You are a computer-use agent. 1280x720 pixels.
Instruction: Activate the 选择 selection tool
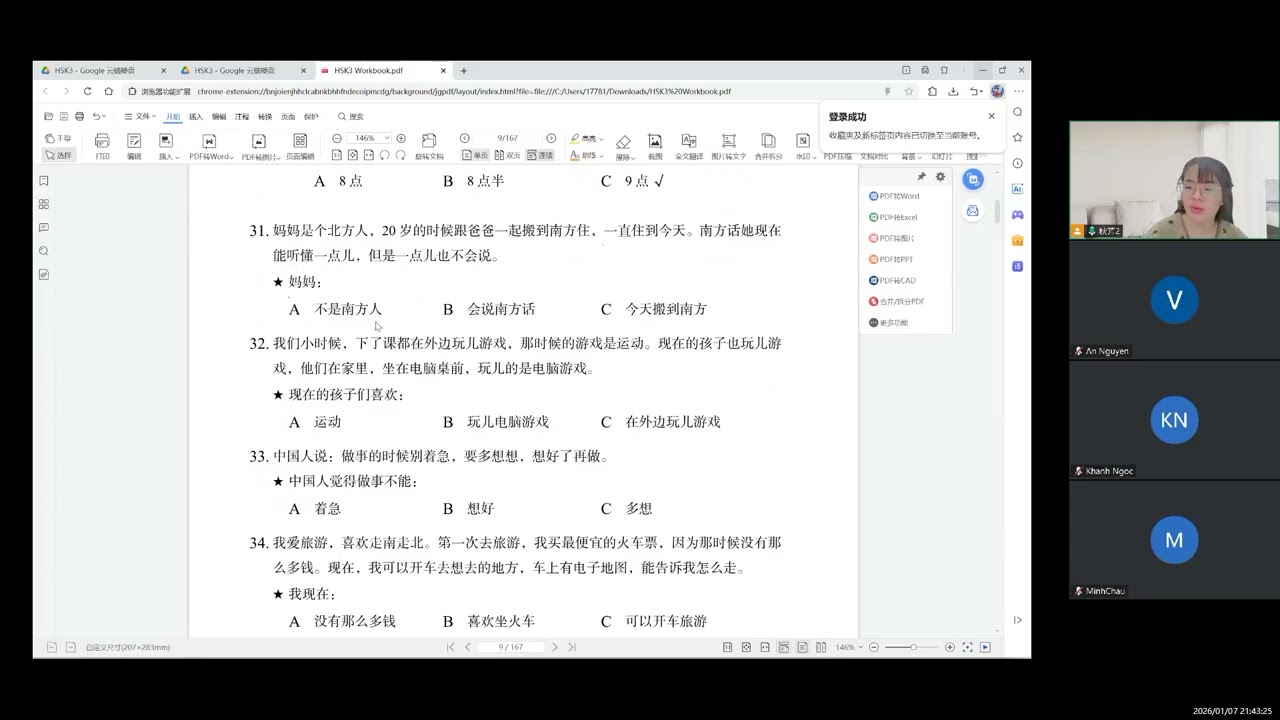click(x=58, y=155)
